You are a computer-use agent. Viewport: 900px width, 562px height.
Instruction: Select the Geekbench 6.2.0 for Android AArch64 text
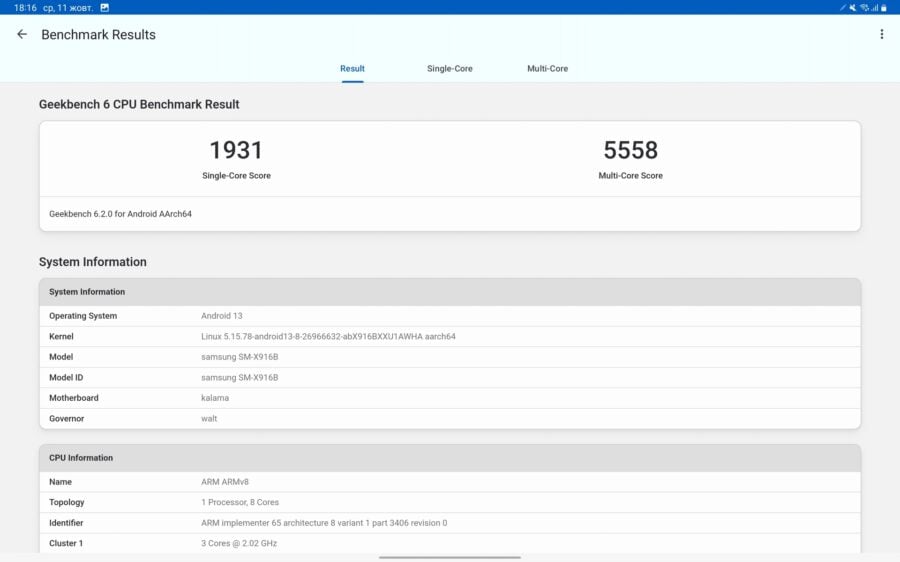(121, 214)
